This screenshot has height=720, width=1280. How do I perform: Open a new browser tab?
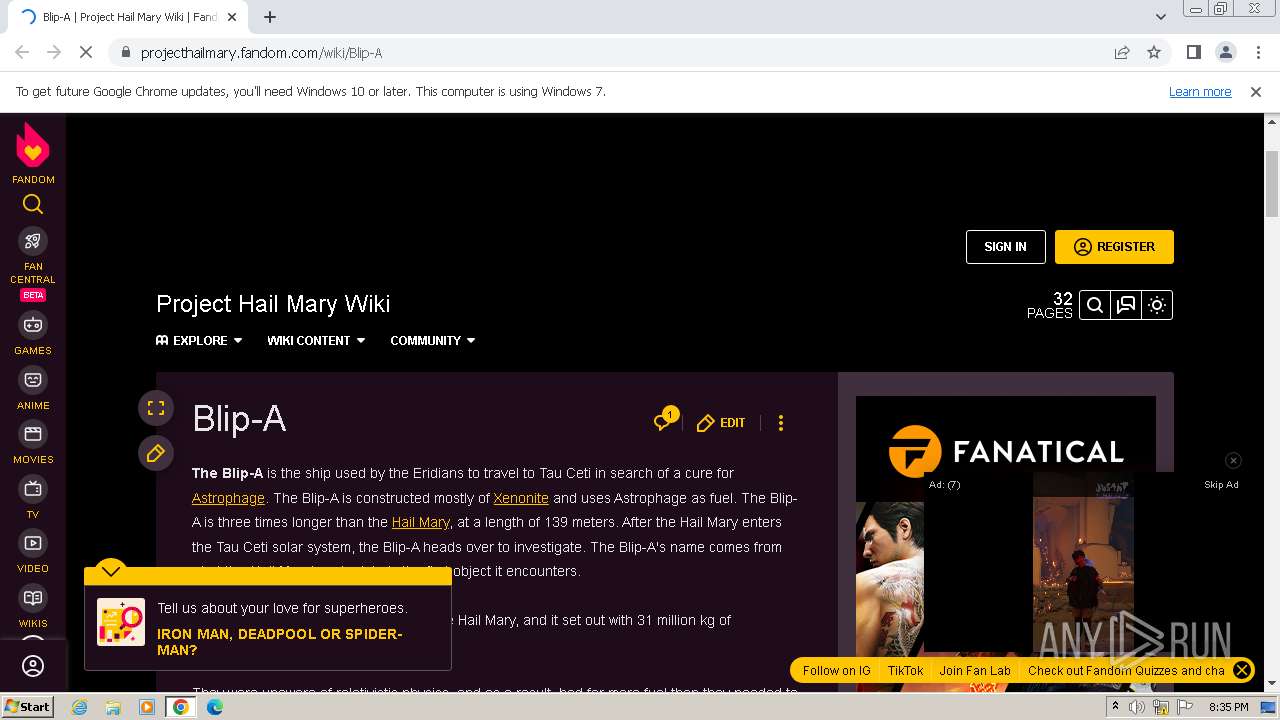coord(270,17)
